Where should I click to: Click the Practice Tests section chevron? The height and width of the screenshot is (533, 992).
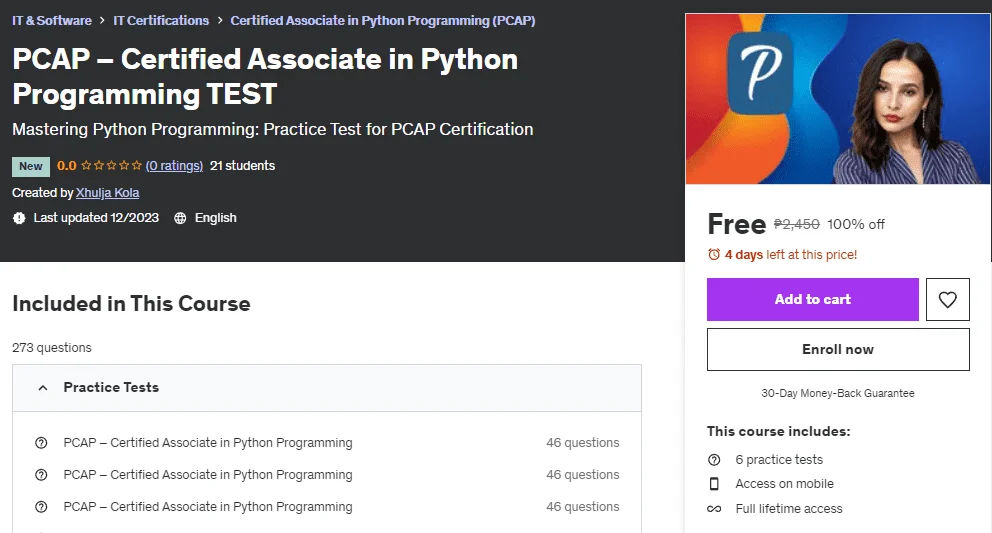click(42, 387)
